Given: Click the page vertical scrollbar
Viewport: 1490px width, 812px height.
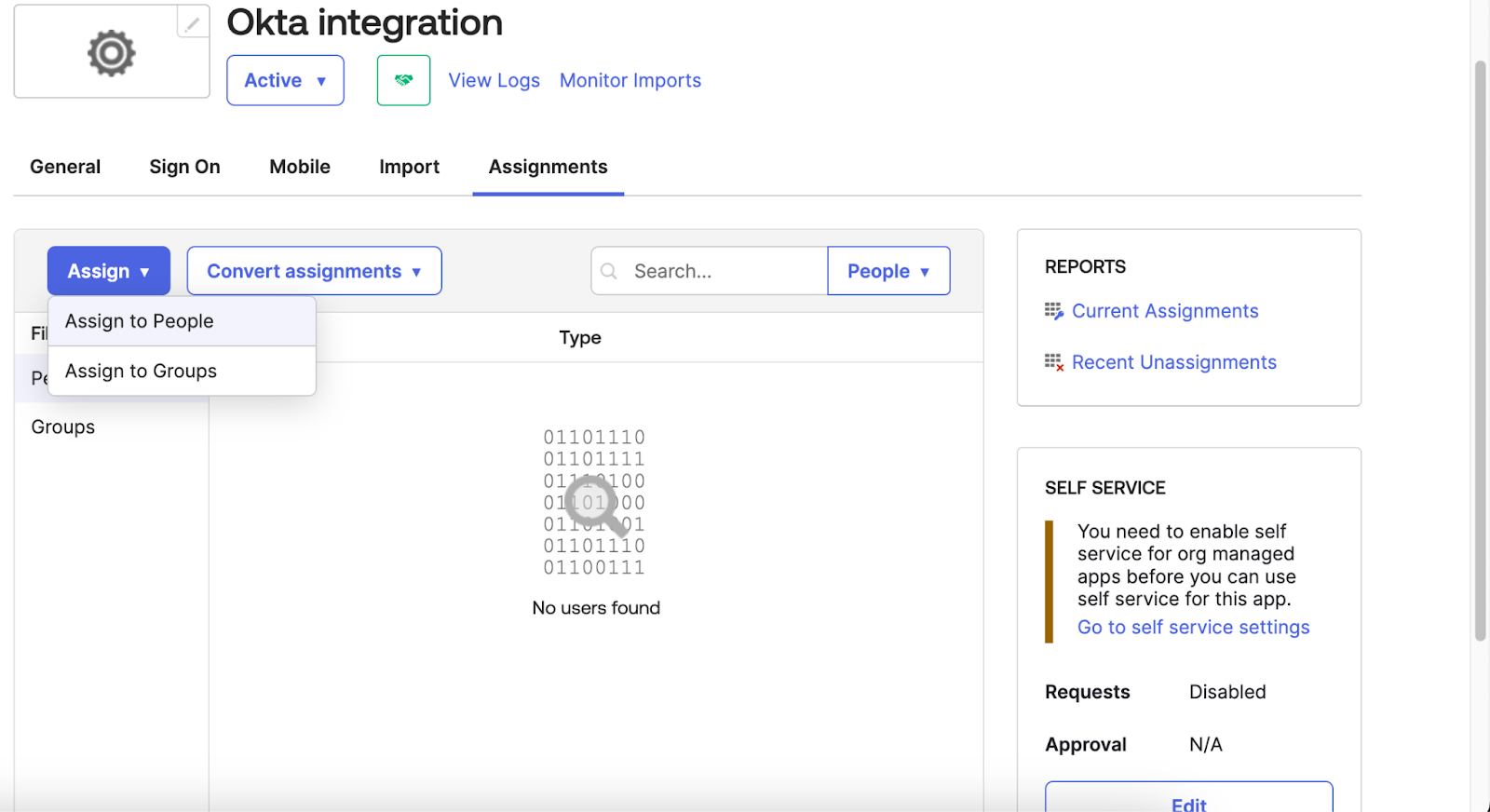Looking at the screenshot, I should click(1480, 351).
